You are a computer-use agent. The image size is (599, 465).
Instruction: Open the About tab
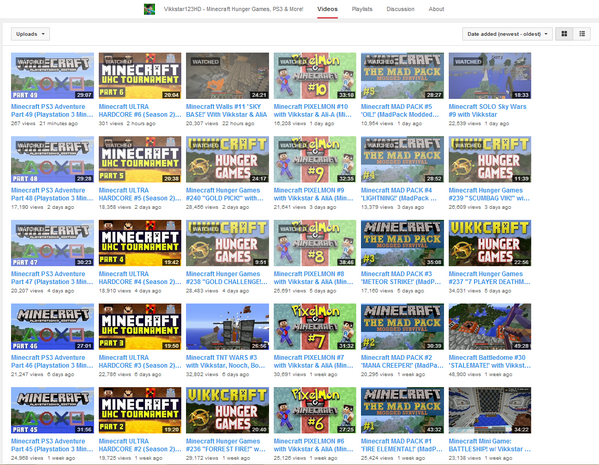(436, 9)
